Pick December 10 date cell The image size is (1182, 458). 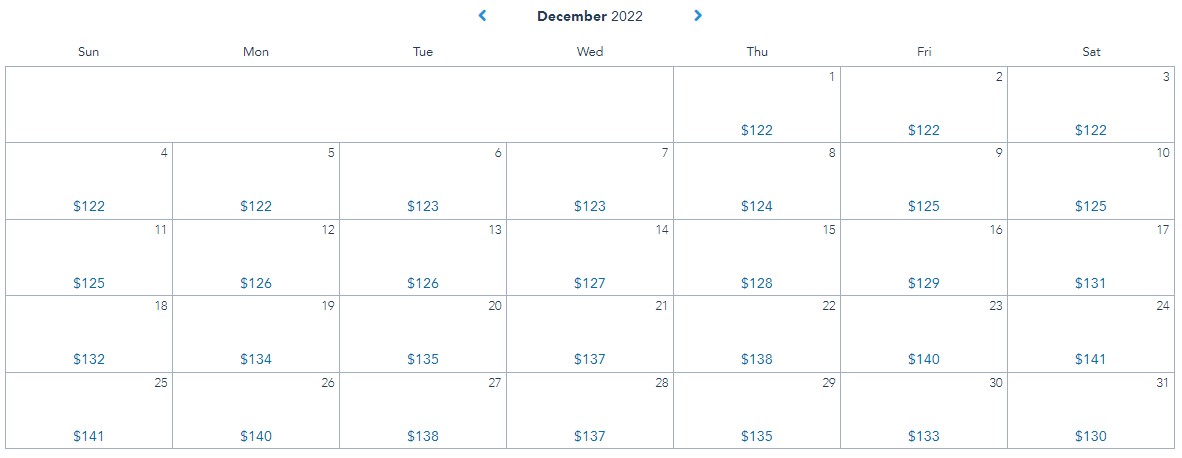point(1091,182)
